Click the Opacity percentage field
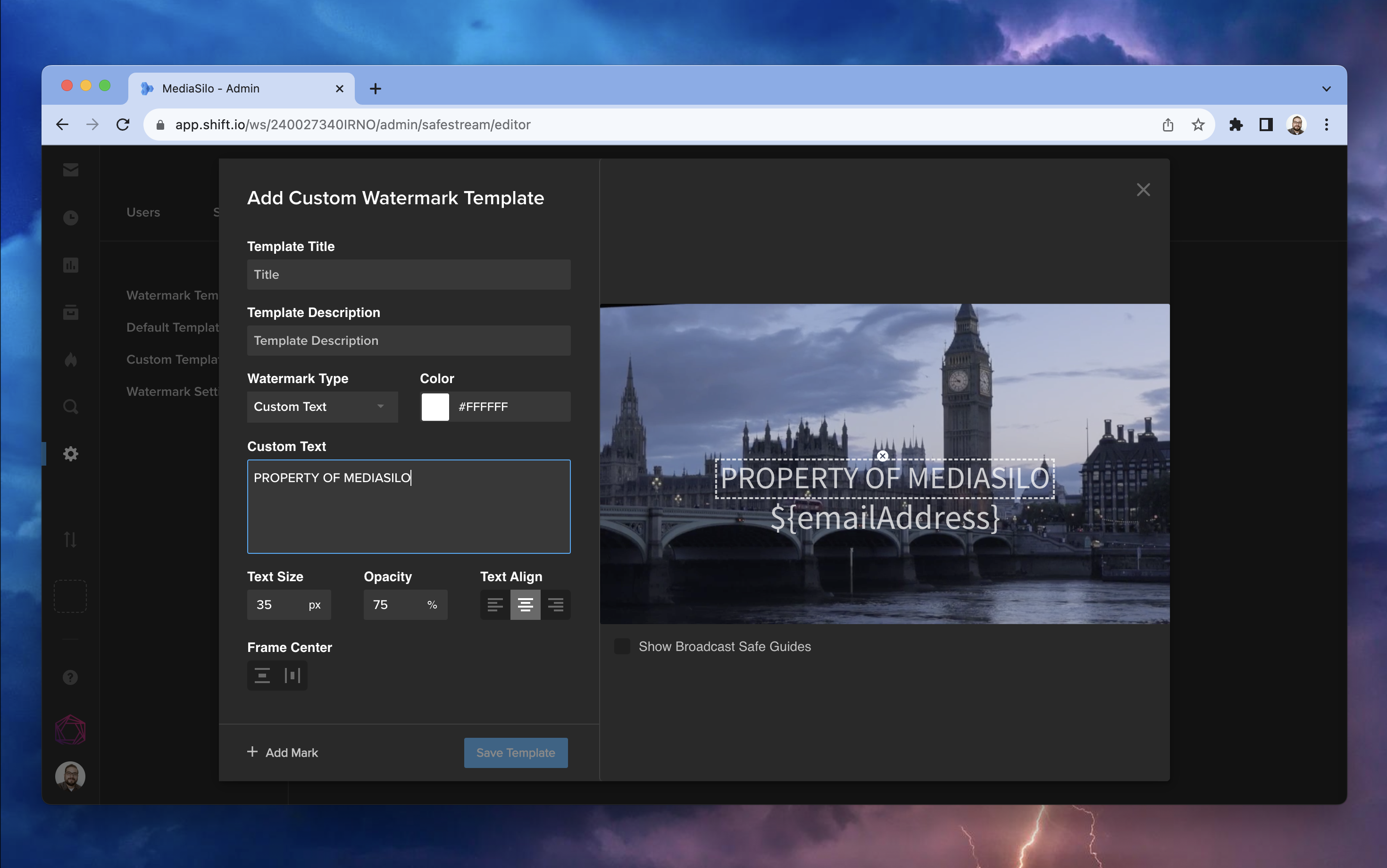 (405, 604)
